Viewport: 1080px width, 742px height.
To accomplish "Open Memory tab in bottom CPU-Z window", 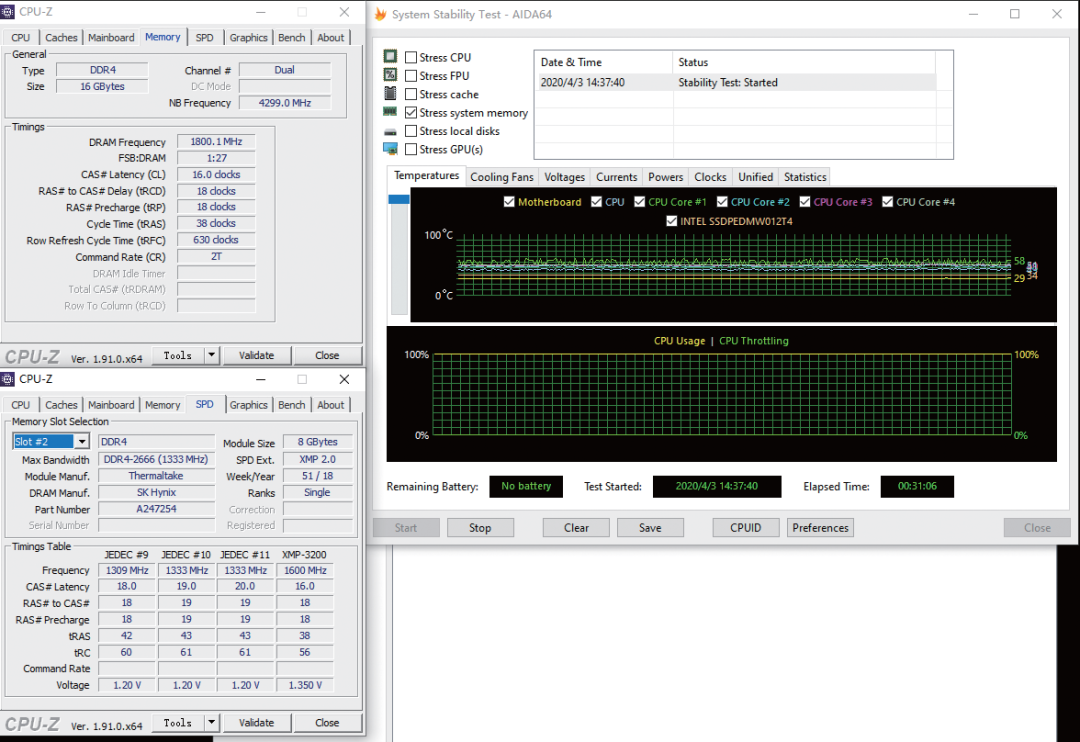I will coord(163,405).
